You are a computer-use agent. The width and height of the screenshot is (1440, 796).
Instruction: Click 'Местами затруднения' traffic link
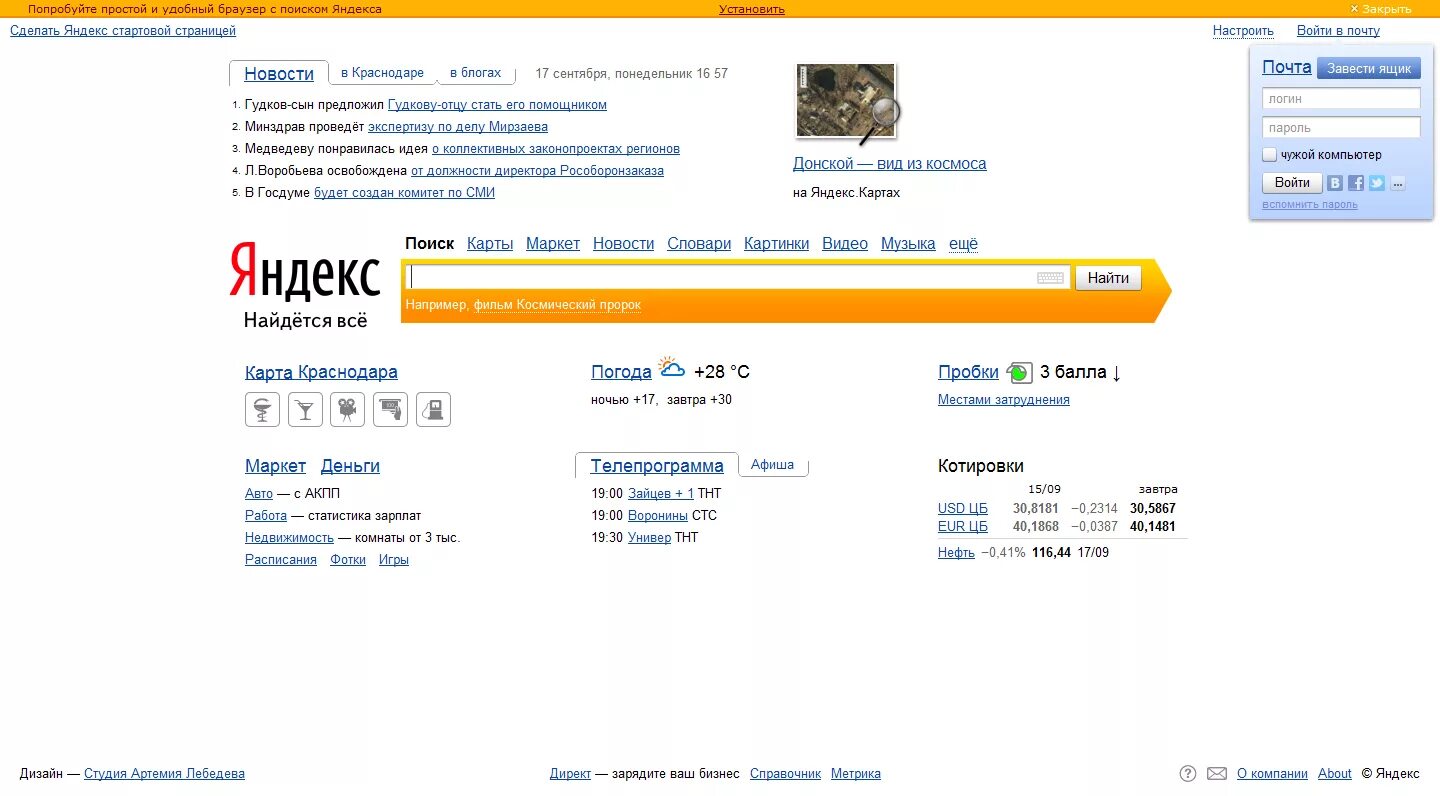tap(1004, 399)
